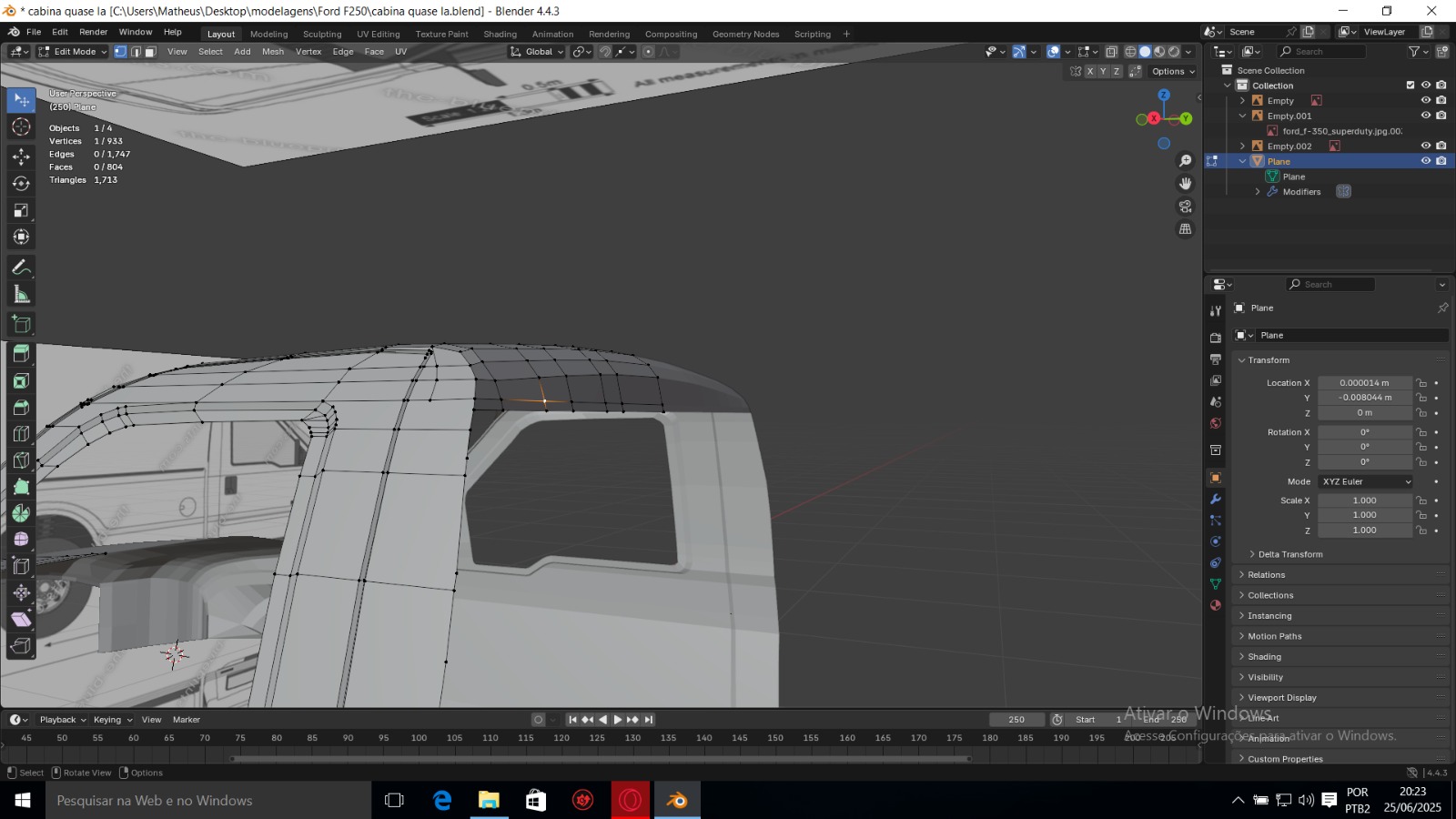Open the XYZ Euler rotation mode dropdown
Viewport: 1456px width, 819px height.
[1366, 481]
